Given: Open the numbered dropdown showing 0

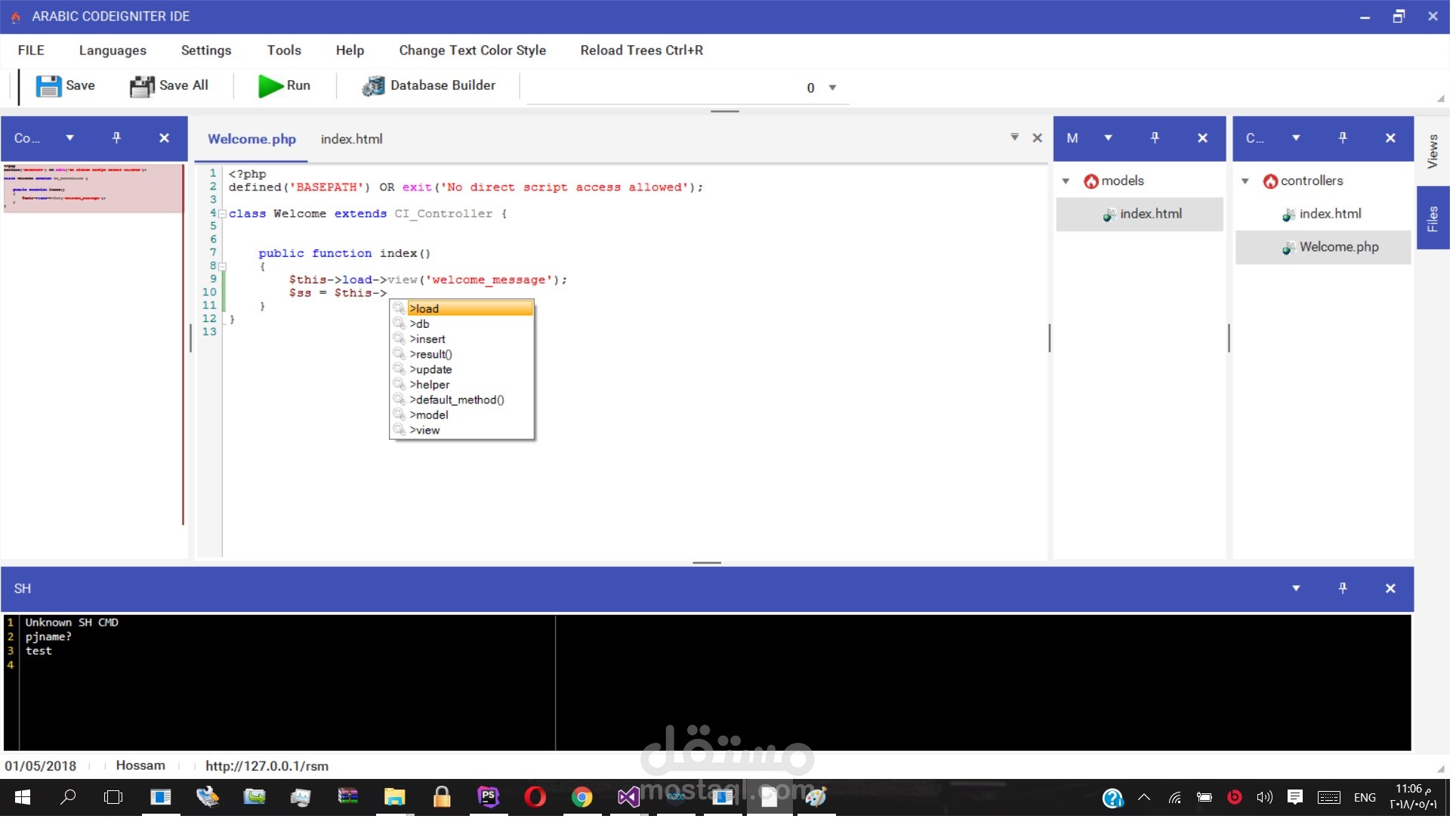Looking at the screenshot, I should 831,88.
